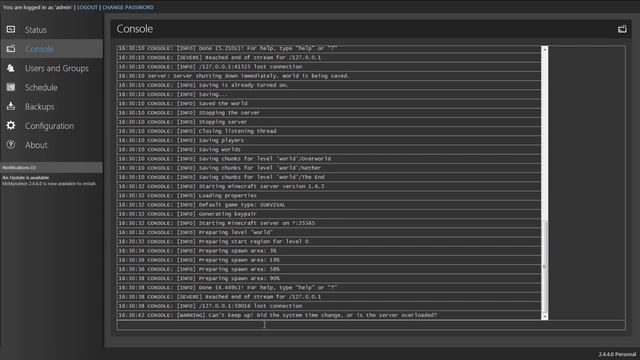Click the 'Starting minecraft server version 1.6.2' line

pos(329,186)
